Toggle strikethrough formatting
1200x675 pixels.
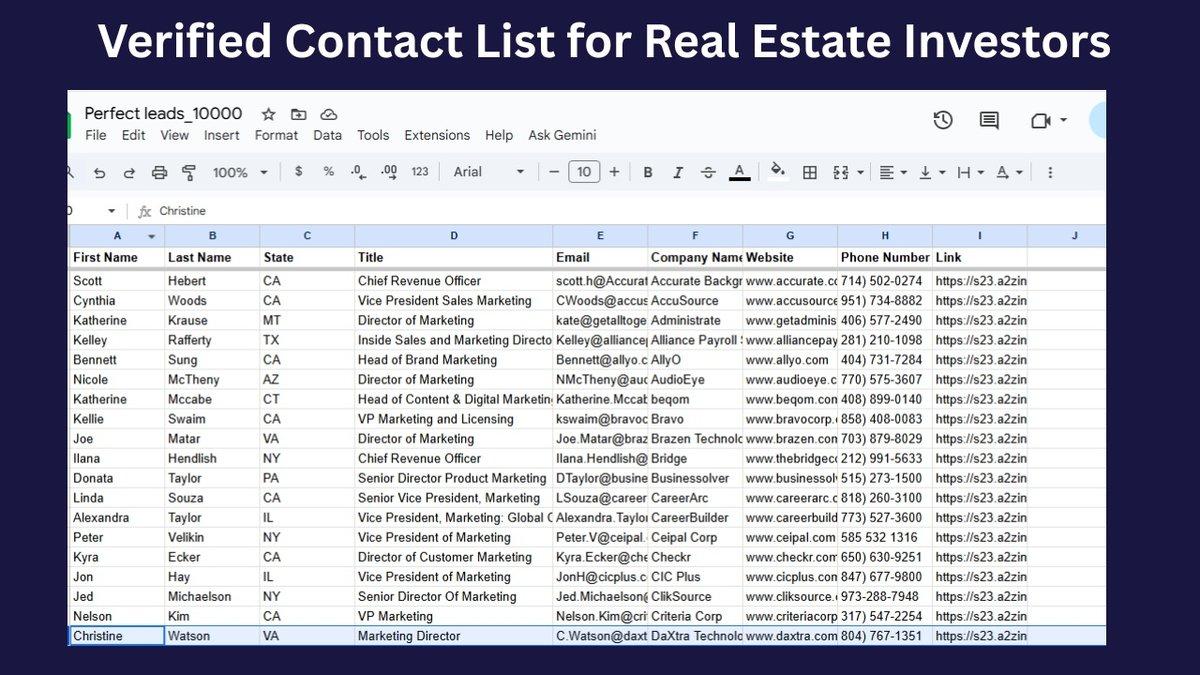[709, 172]
